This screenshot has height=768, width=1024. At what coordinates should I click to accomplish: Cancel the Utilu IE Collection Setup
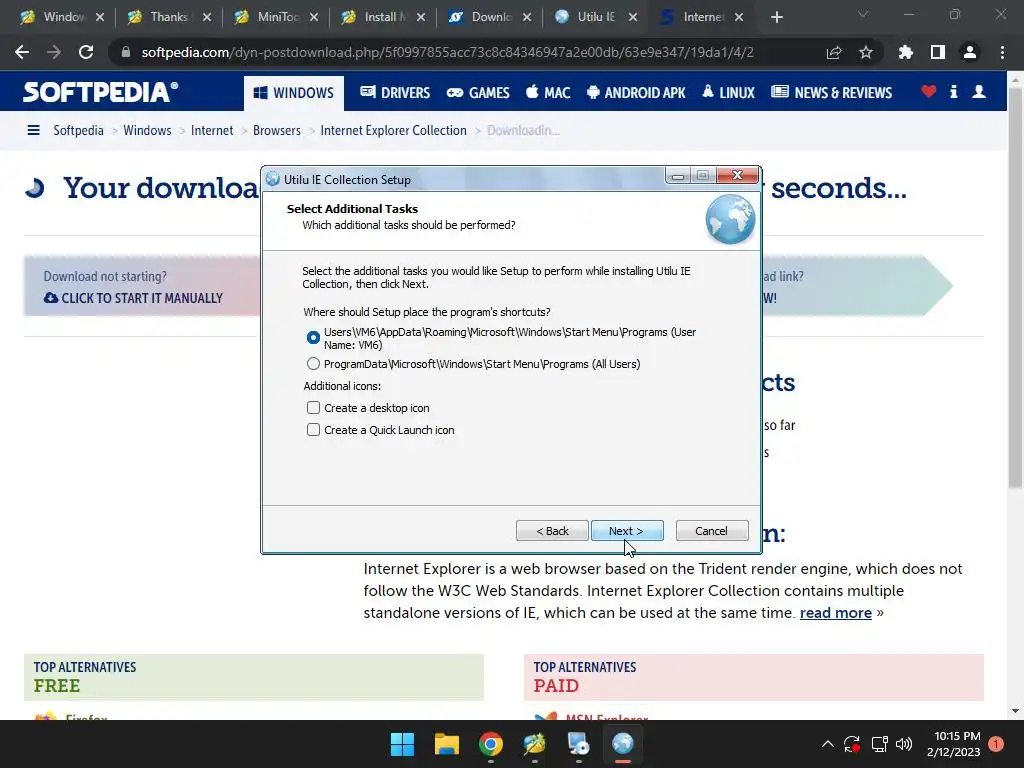[712, 531]
